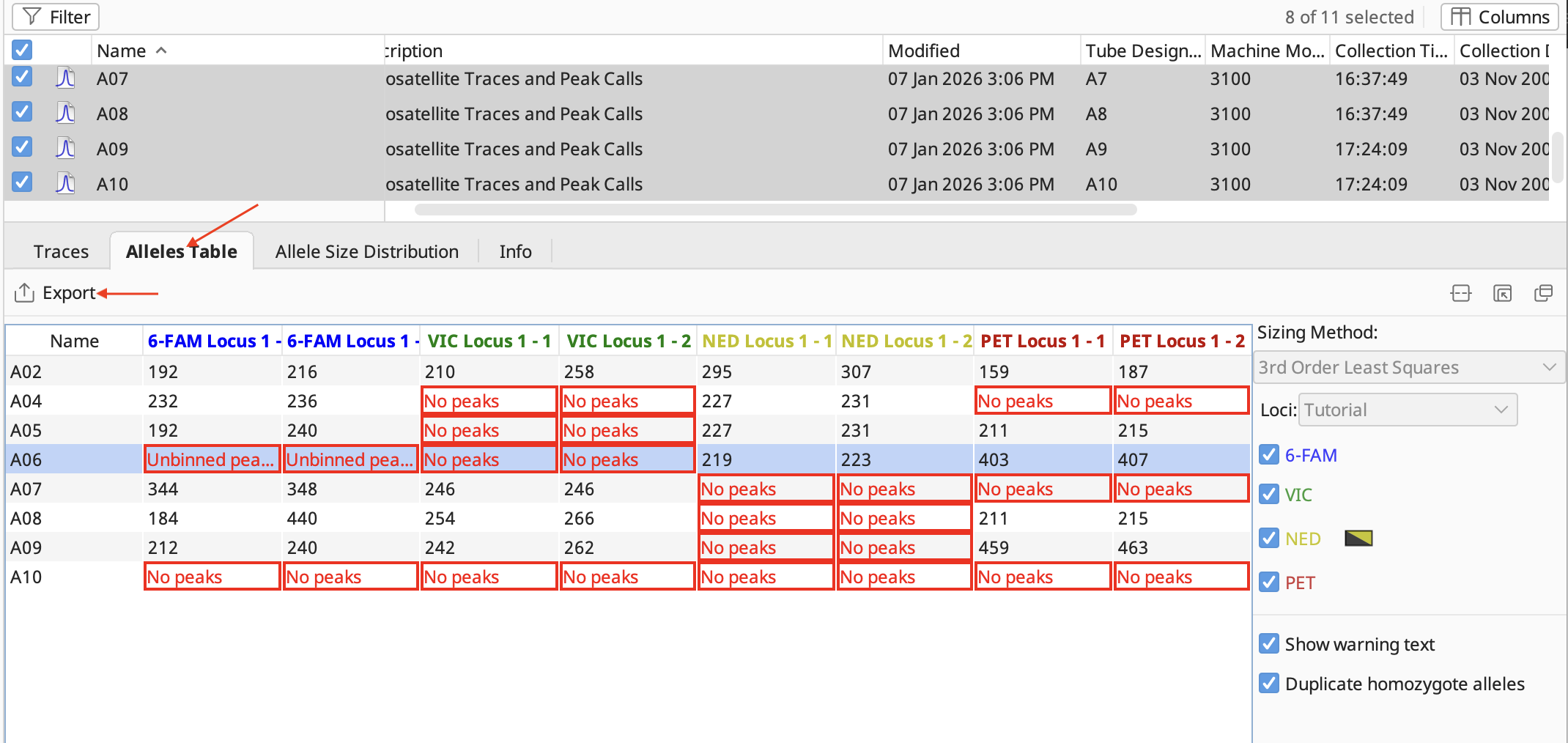Select the A06 row in alleles table
This screenshot has height=743, width=1568.
click(26, 459)
